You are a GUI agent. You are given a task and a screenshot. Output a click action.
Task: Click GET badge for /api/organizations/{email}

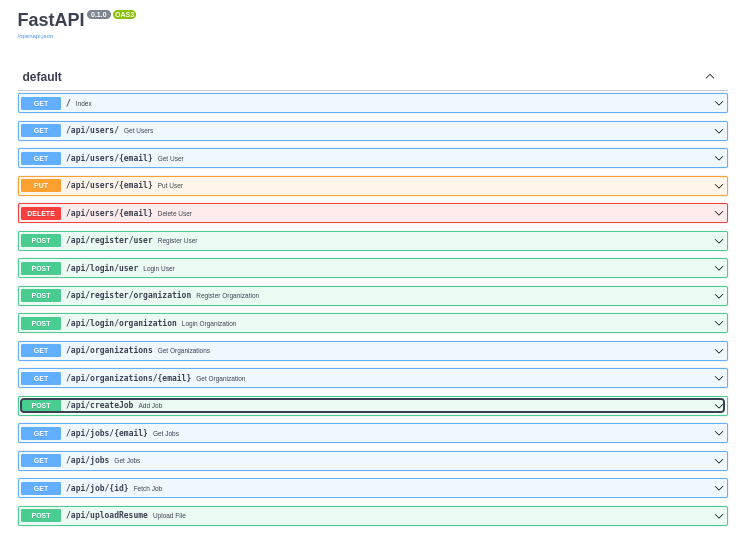pyautogui.click(x=41, y=378)
